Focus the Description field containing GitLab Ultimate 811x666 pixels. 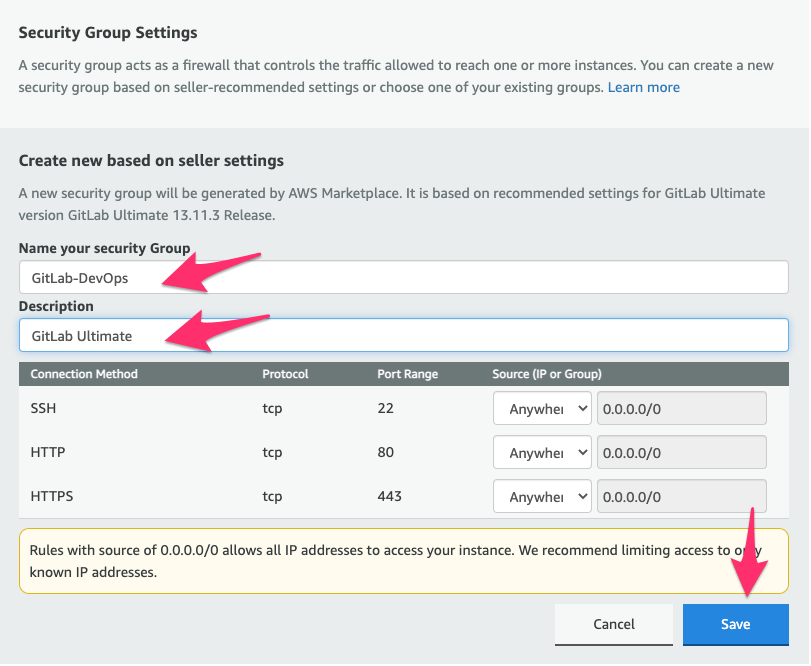pyautogui.click(x=403, y=335)
